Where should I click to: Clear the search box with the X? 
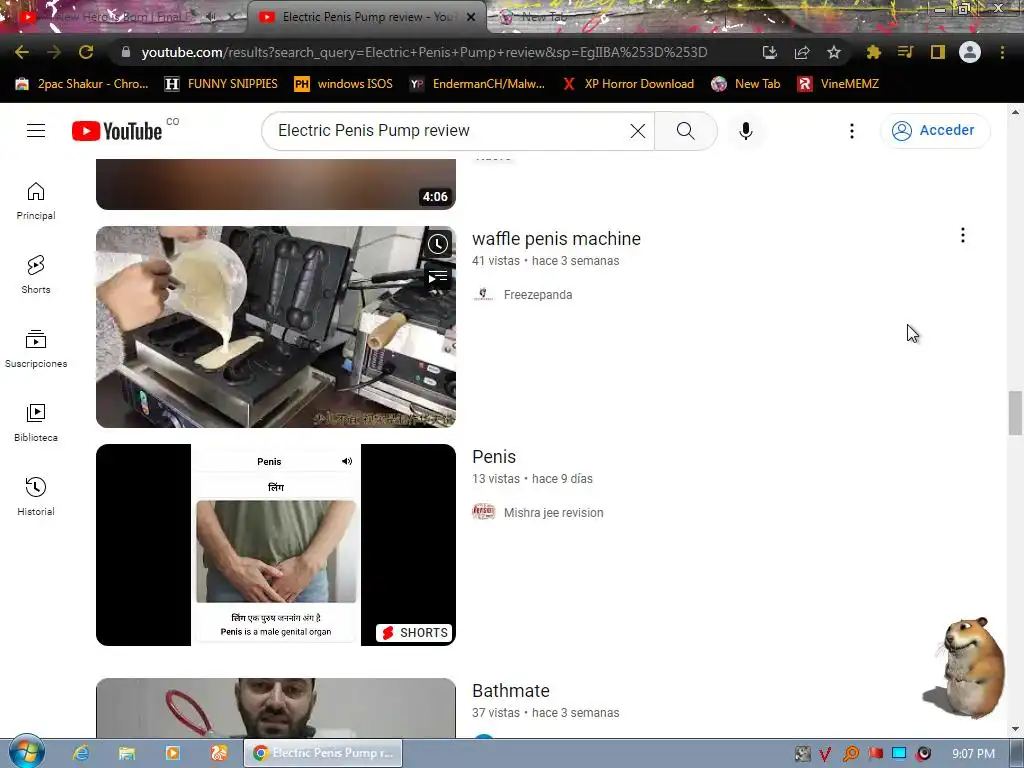tap(638, 131)
